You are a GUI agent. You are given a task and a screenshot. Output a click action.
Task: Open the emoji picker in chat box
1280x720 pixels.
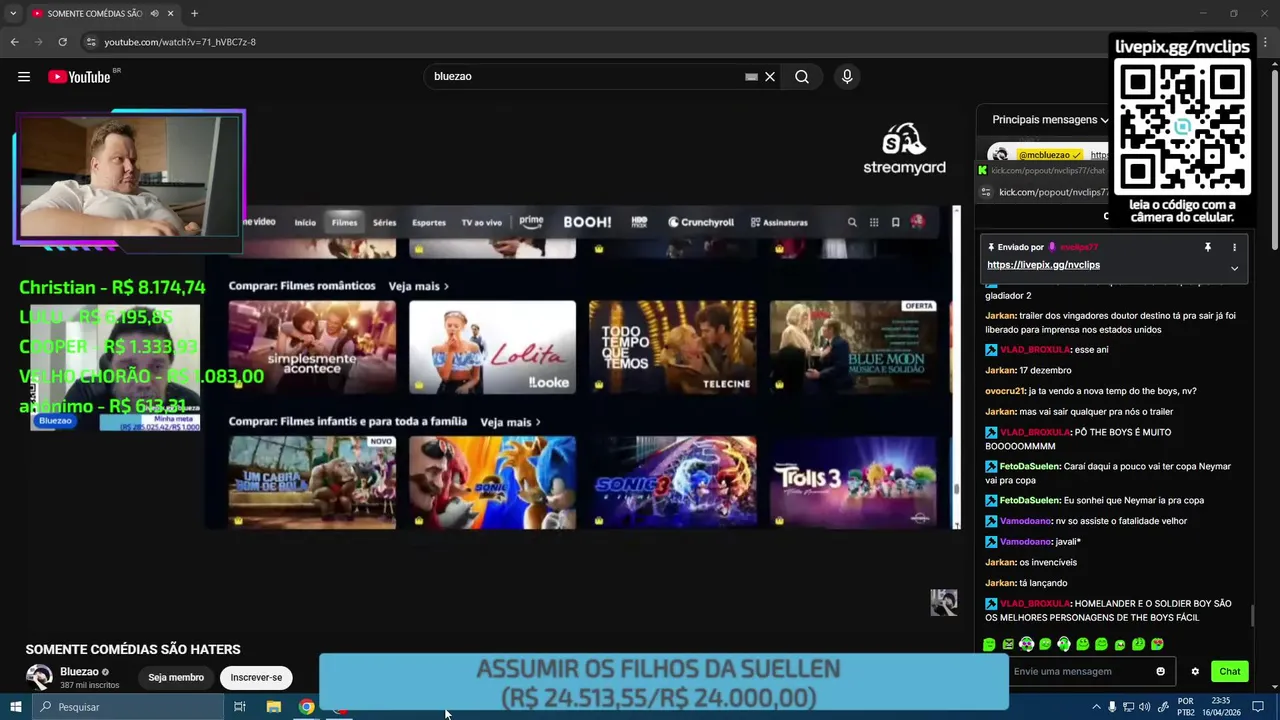(1160, 671)
